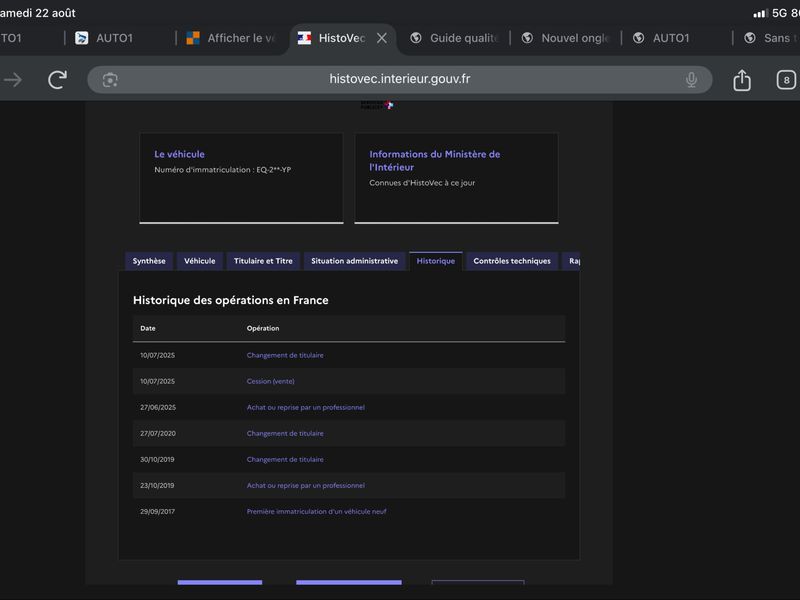Switch to the Guide qualité browser tab
The height and width of the screenshot is (600, 800).
[454, 38]
